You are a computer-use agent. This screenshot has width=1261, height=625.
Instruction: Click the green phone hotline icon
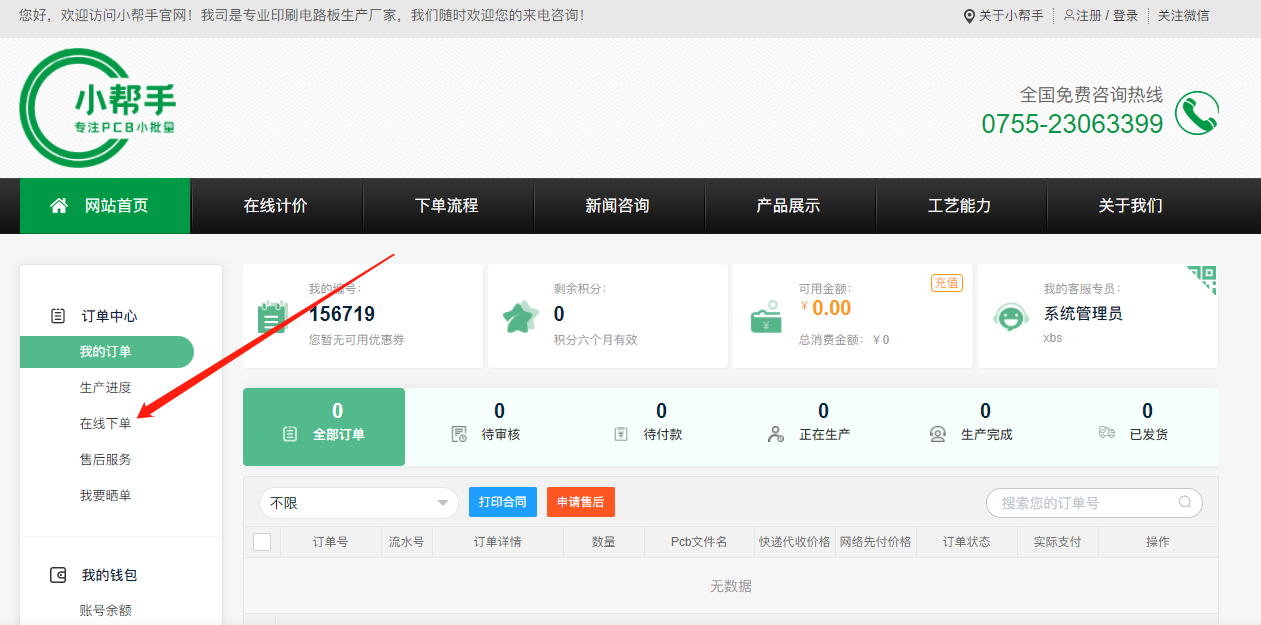[x=1196, y=113]
